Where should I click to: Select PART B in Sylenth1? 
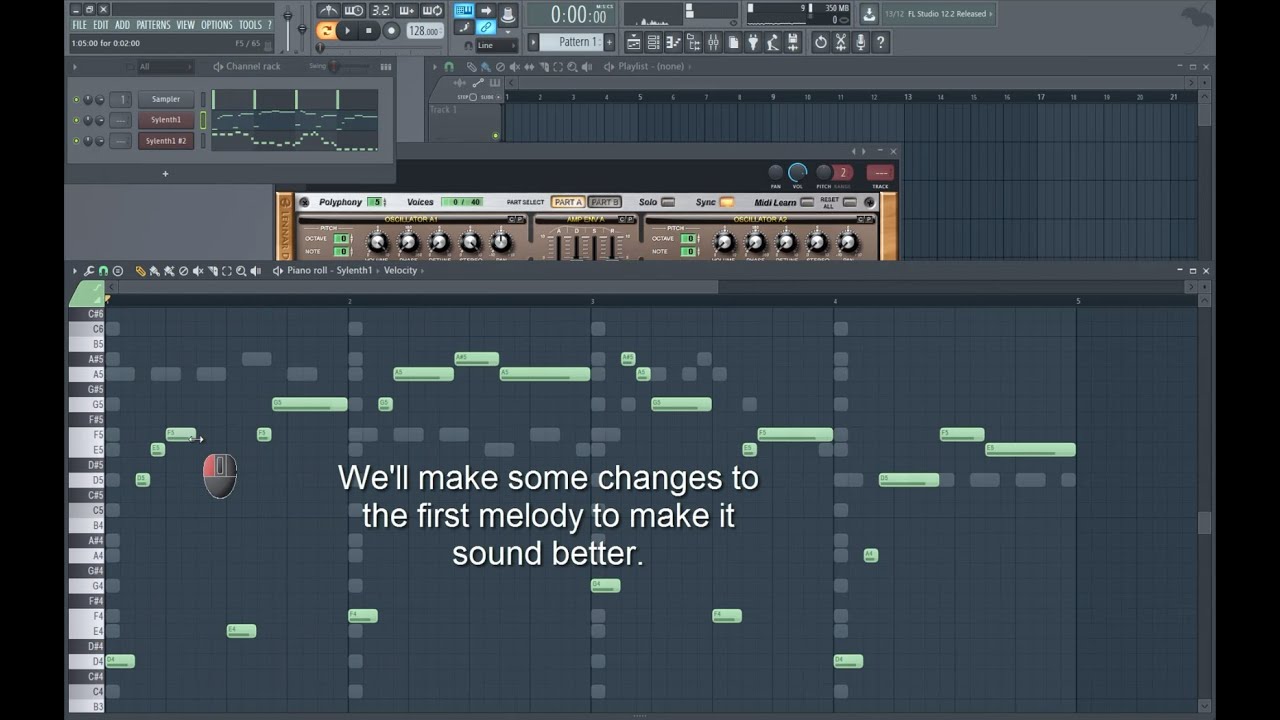click(x=605, y=202)
